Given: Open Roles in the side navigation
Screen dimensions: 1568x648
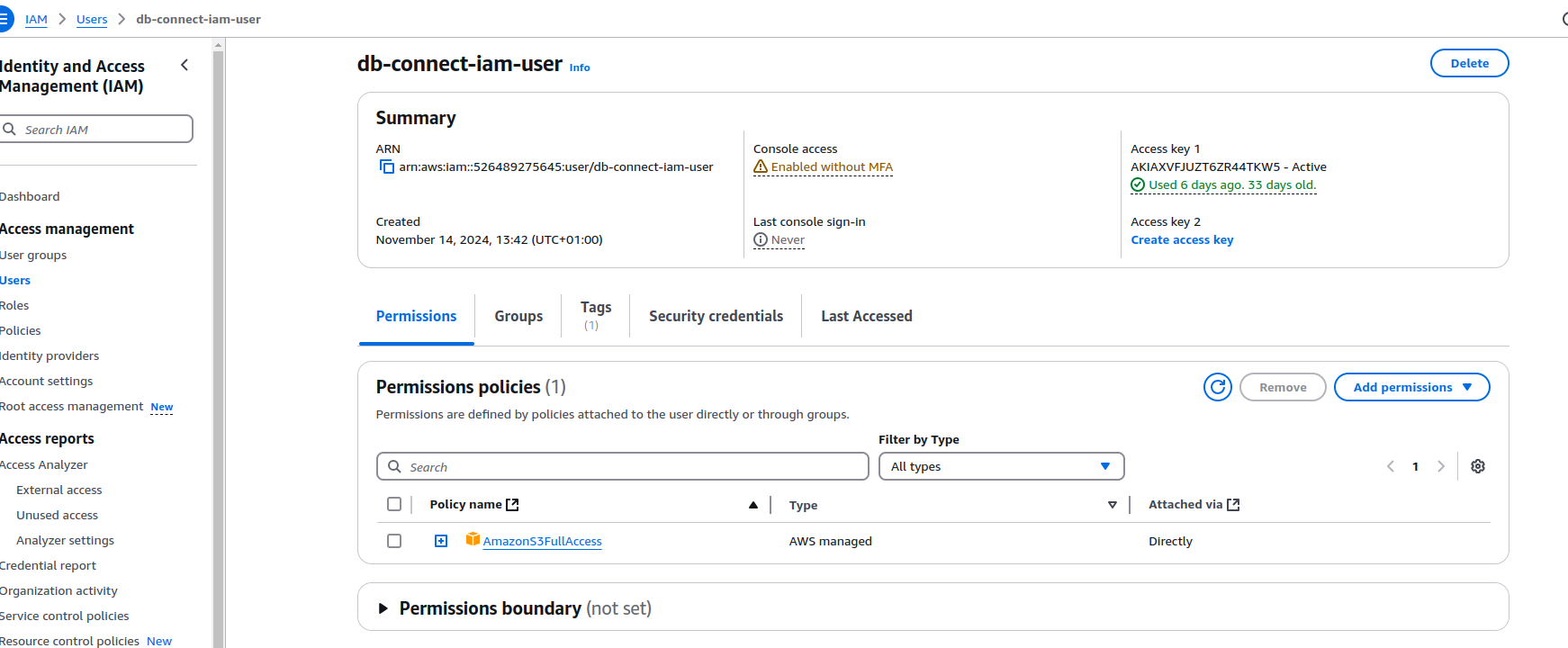Looking at the screenshot, I should pyautogui.click(x=14, y=305).
